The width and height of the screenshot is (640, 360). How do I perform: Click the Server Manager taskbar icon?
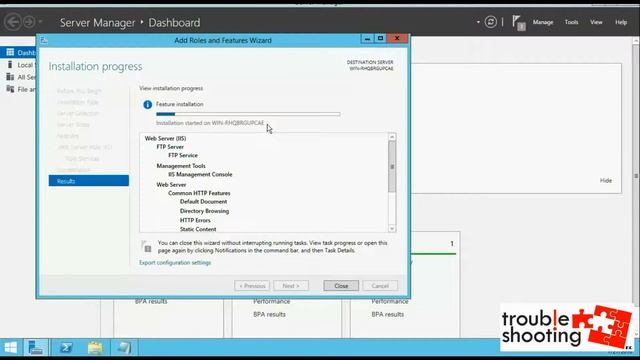[36, 348]
